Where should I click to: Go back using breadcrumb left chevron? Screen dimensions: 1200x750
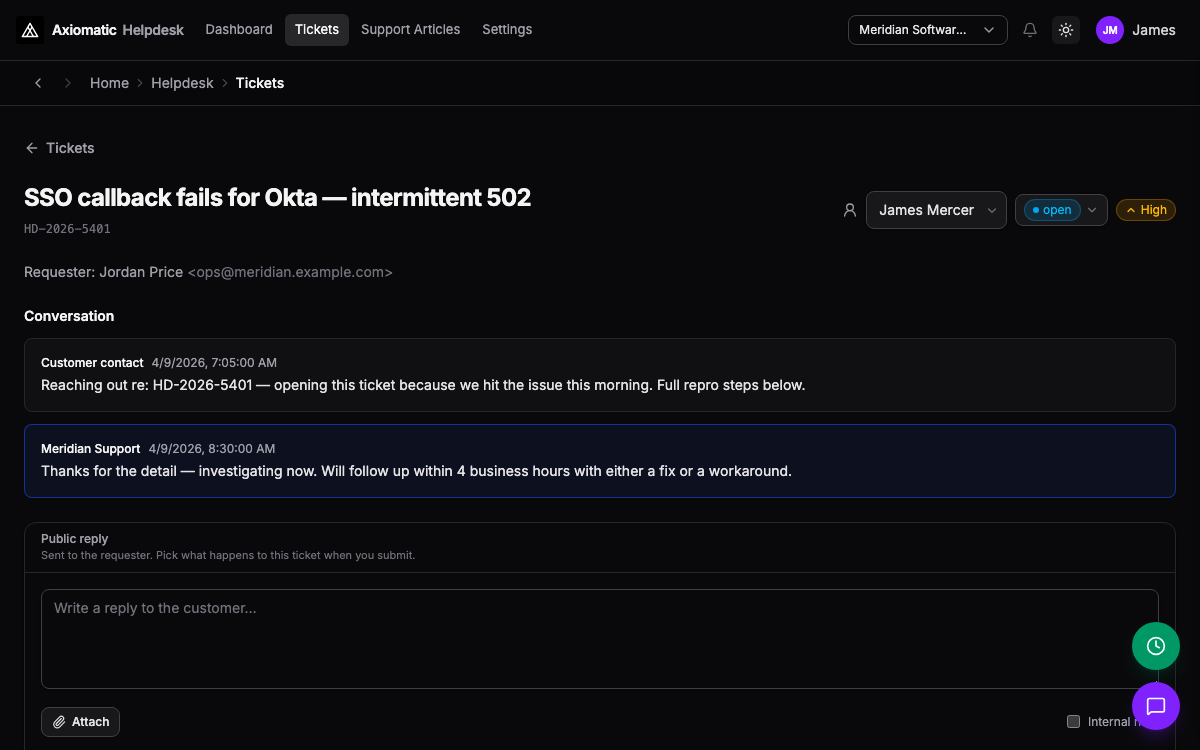click(38, 83)
